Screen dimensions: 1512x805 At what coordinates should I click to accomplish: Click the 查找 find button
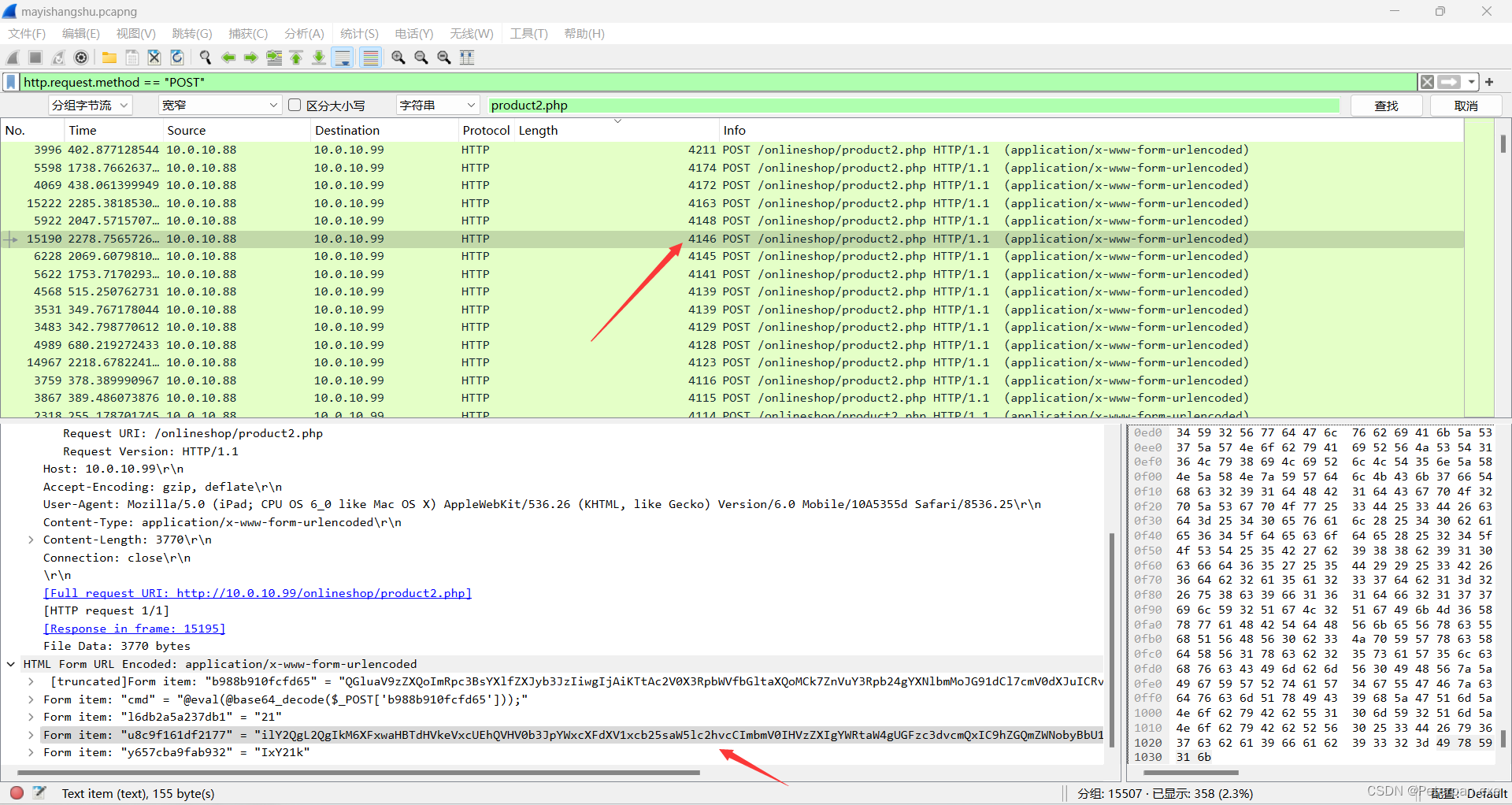point(1386,106)
